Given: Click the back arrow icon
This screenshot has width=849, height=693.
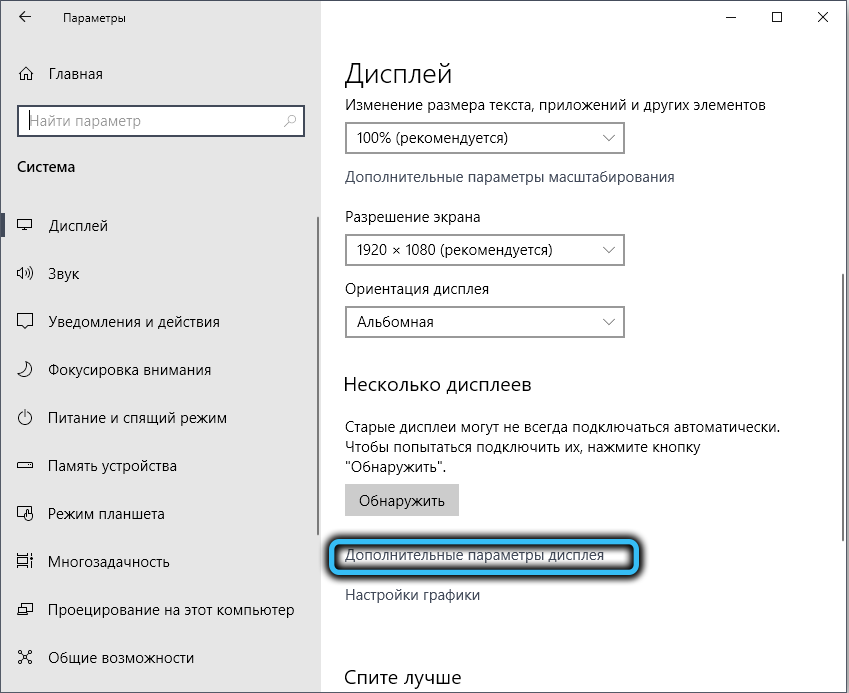Looking at the screenshot, I should (25, 18).
